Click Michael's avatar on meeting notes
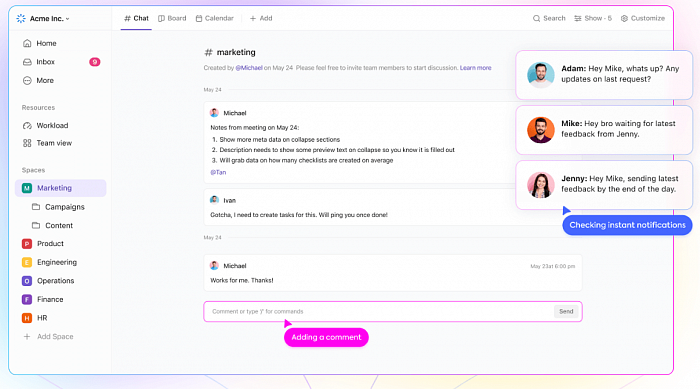 (x=214, y=113)
